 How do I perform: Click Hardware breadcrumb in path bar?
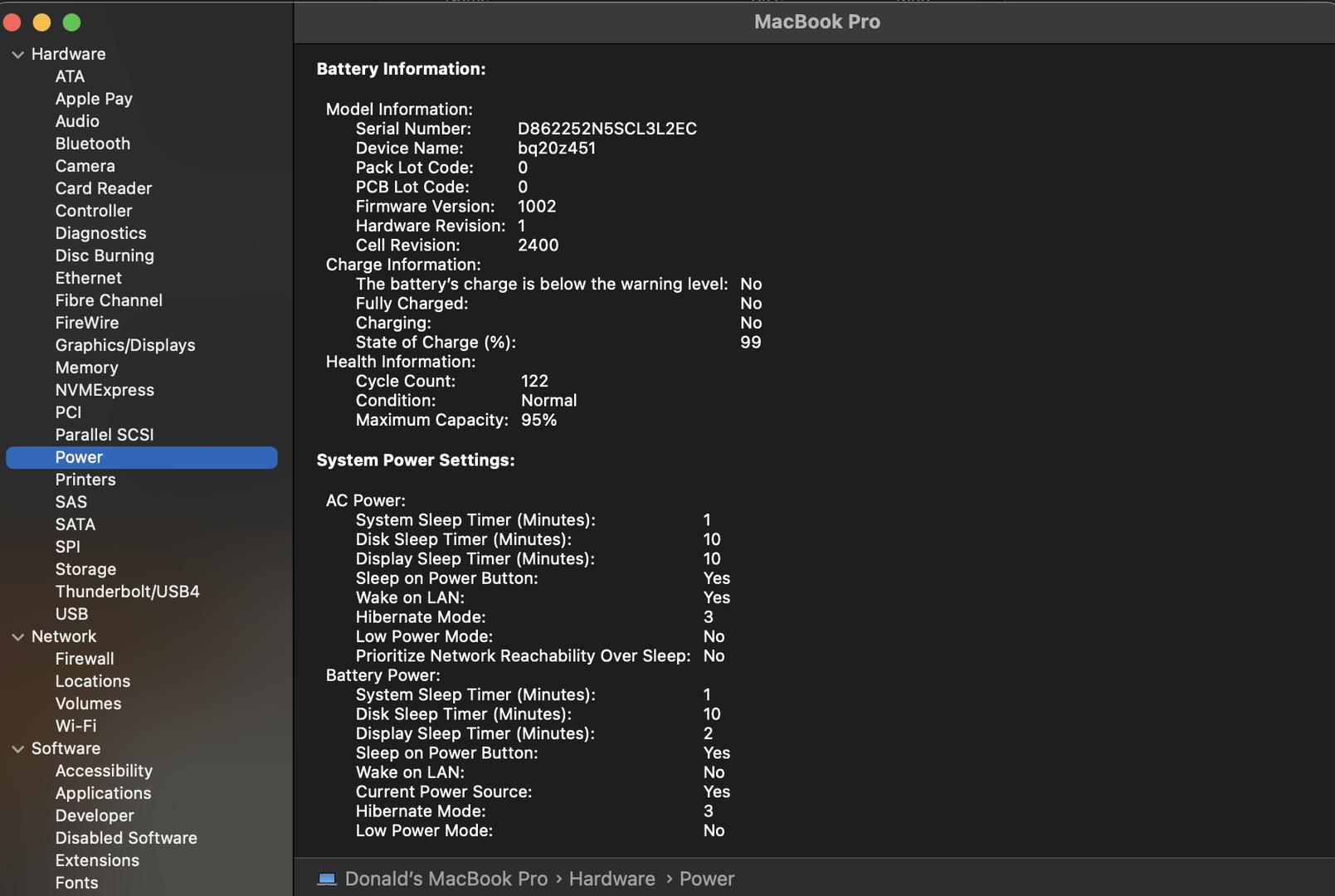coord(612,879)
